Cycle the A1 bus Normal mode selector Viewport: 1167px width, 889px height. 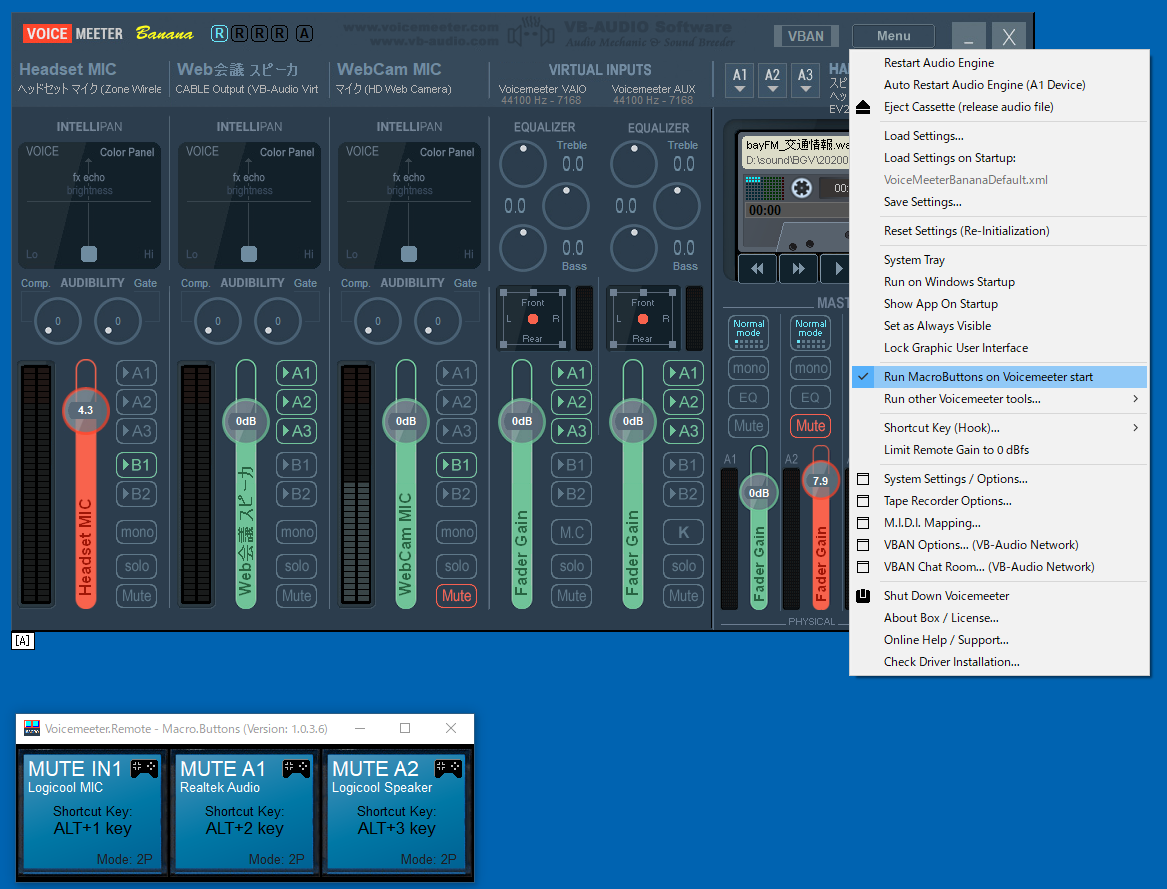(x=749, y=333)
